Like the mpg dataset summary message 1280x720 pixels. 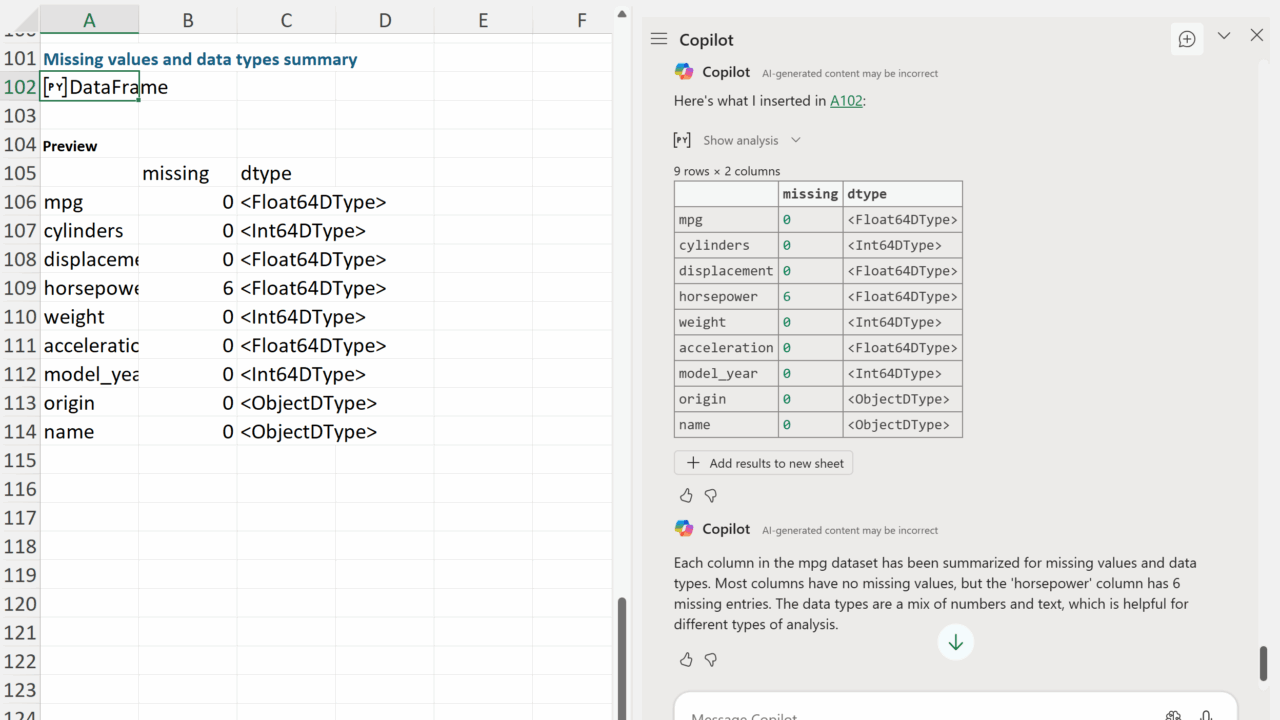tap(686, 659)
